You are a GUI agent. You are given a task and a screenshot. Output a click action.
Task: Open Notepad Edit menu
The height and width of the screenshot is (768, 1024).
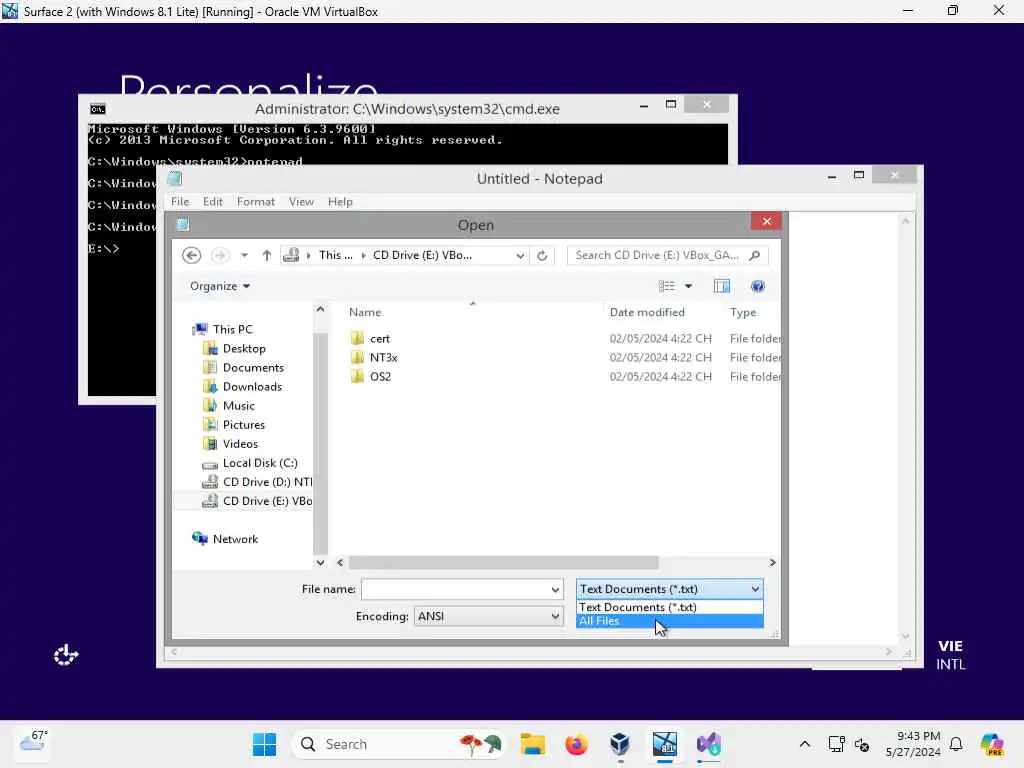tap(213, 202)
